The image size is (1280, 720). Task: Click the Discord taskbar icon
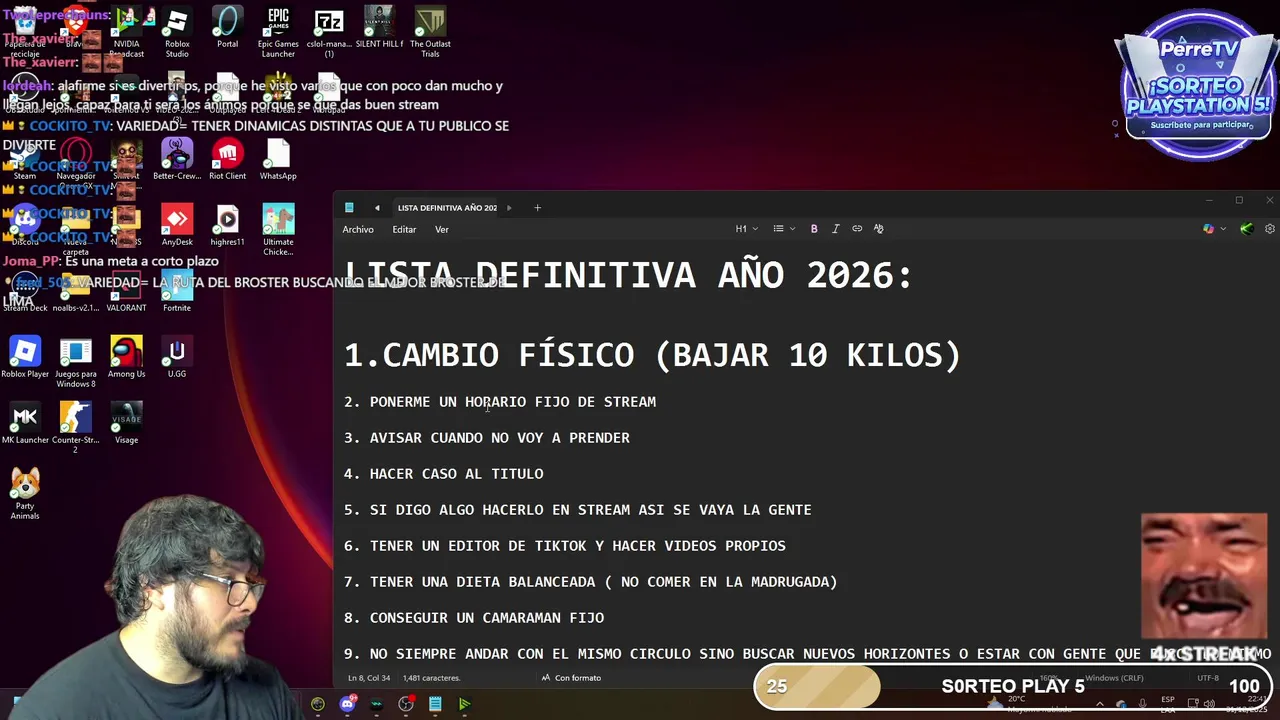pos(347,704)
